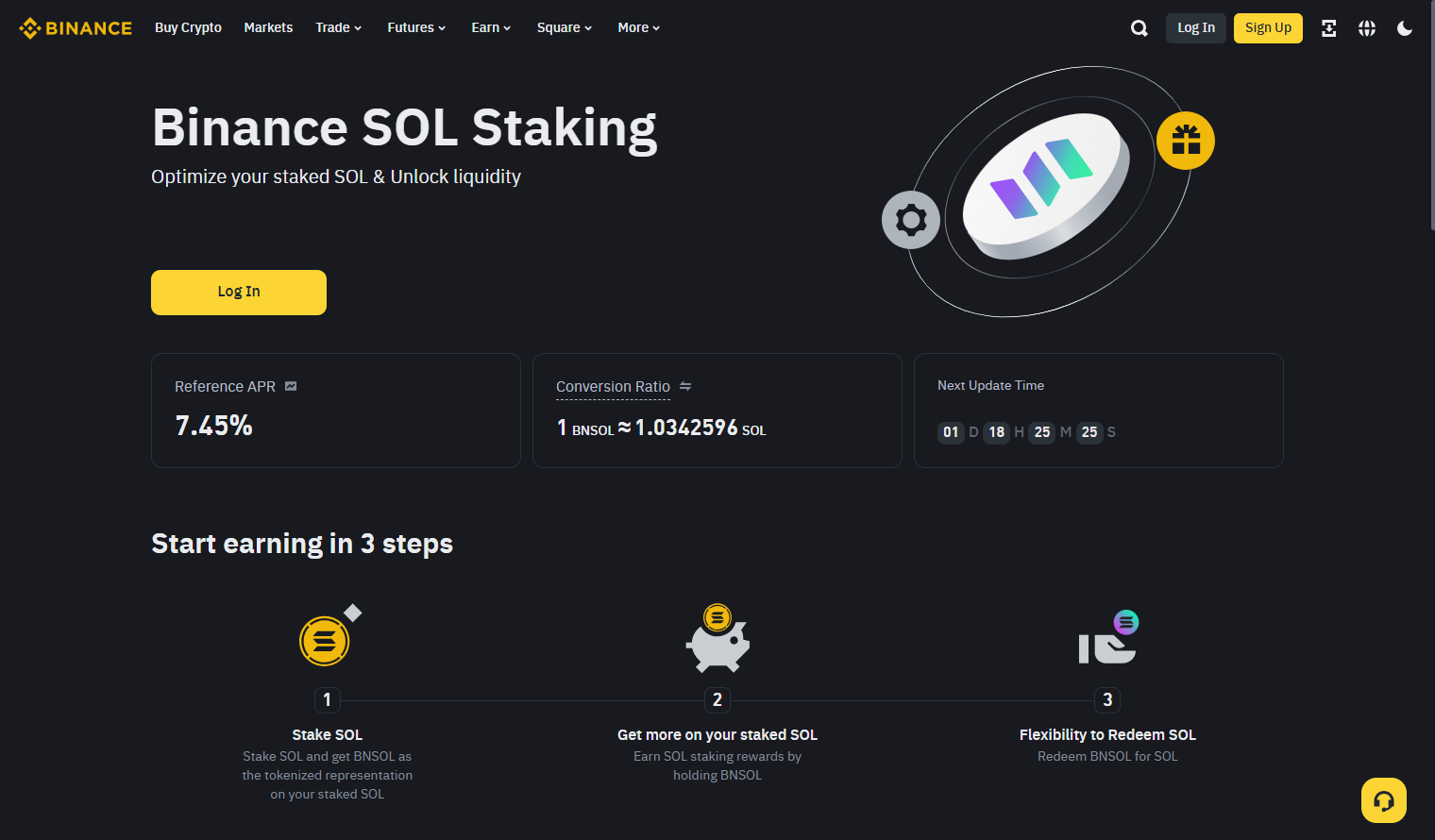The image size is (1435, 840).
Task: Click the Binance SOL Staking heading
Action: [x=404, y=128]
